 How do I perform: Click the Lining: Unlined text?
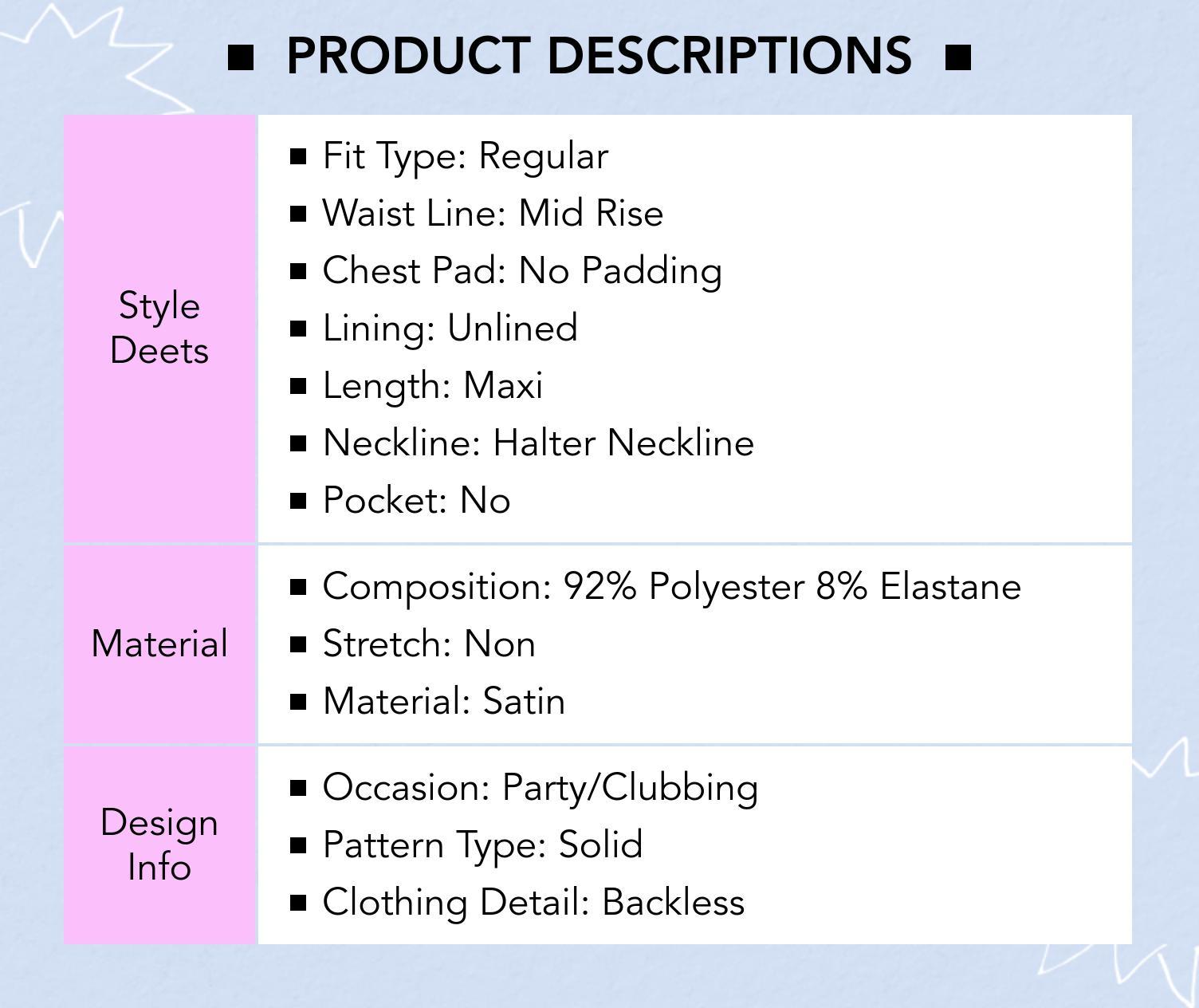[x=450, y=329]
